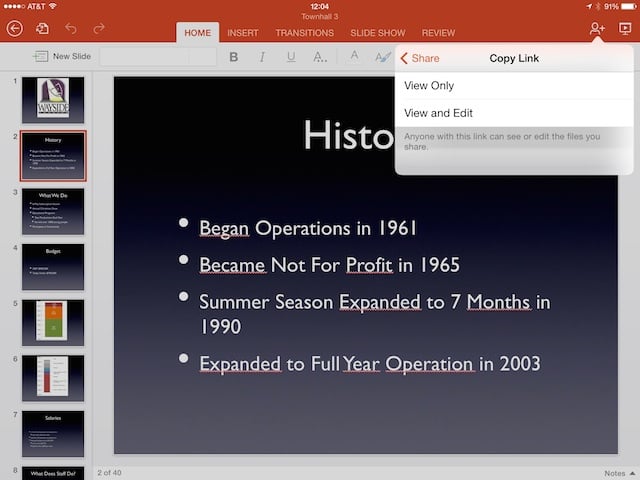Choose View and Edit link option
The image size is (640, 480).
514,113
